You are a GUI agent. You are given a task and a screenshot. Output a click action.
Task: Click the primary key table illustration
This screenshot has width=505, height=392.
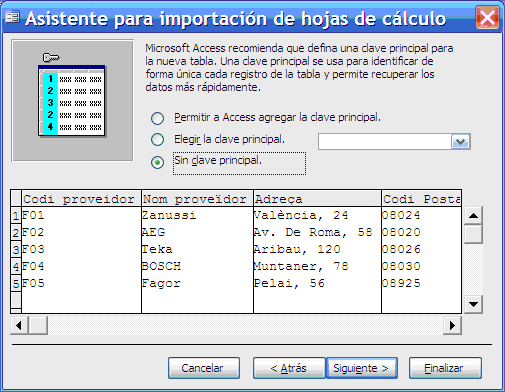(x=72, y=100)
